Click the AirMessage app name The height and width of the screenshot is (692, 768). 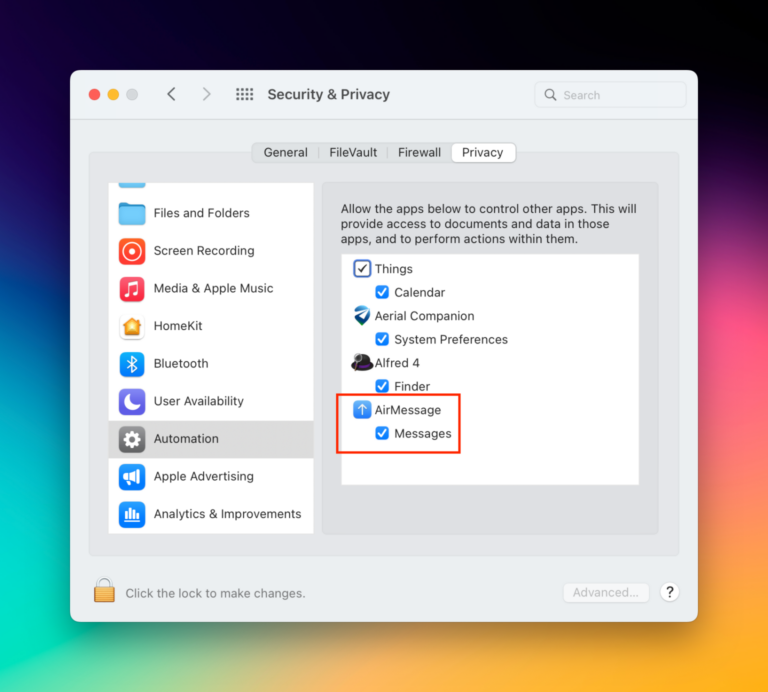click(408, 410)
